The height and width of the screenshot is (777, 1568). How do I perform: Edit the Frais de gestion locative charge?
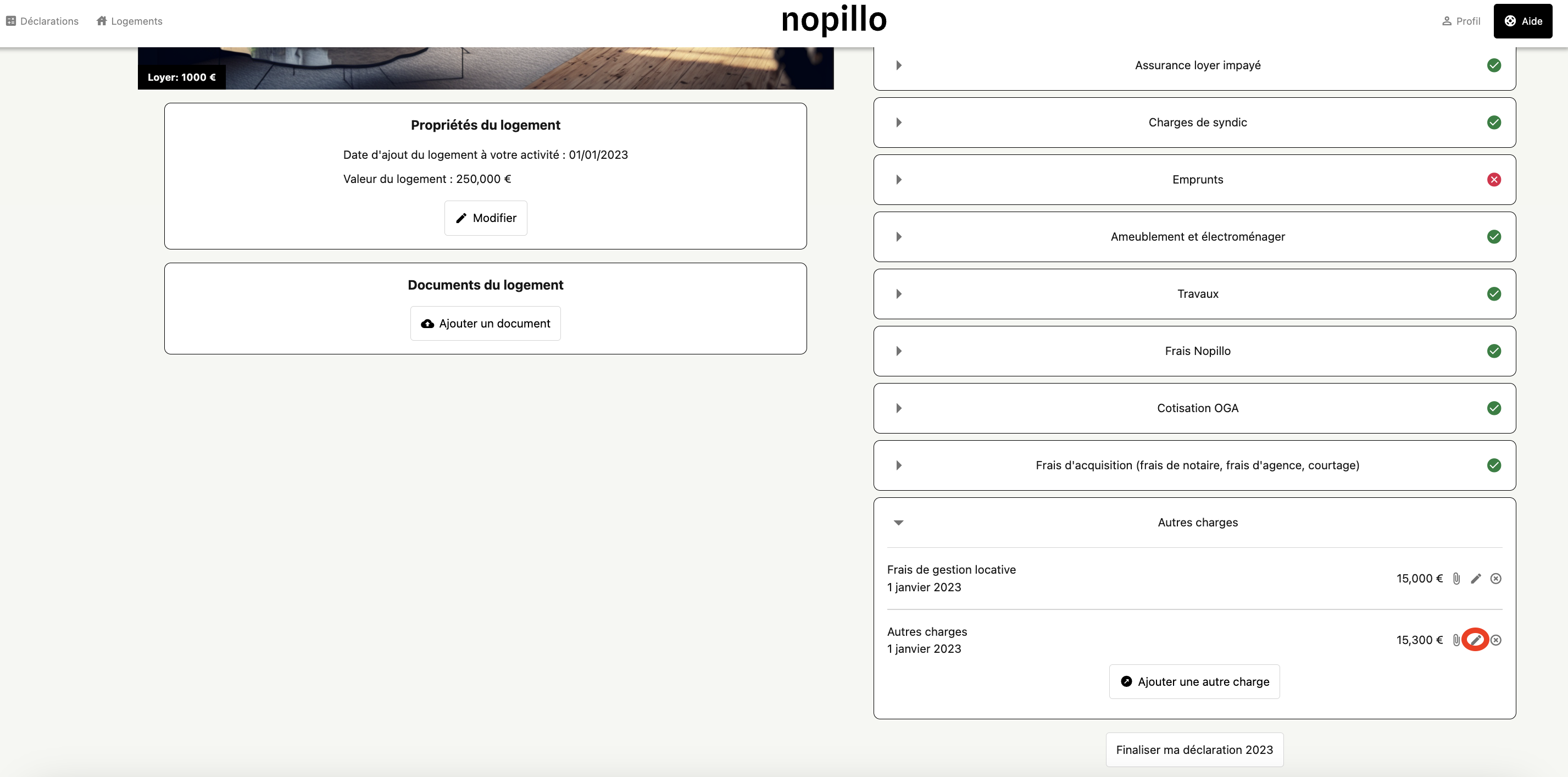[1476, 579]
